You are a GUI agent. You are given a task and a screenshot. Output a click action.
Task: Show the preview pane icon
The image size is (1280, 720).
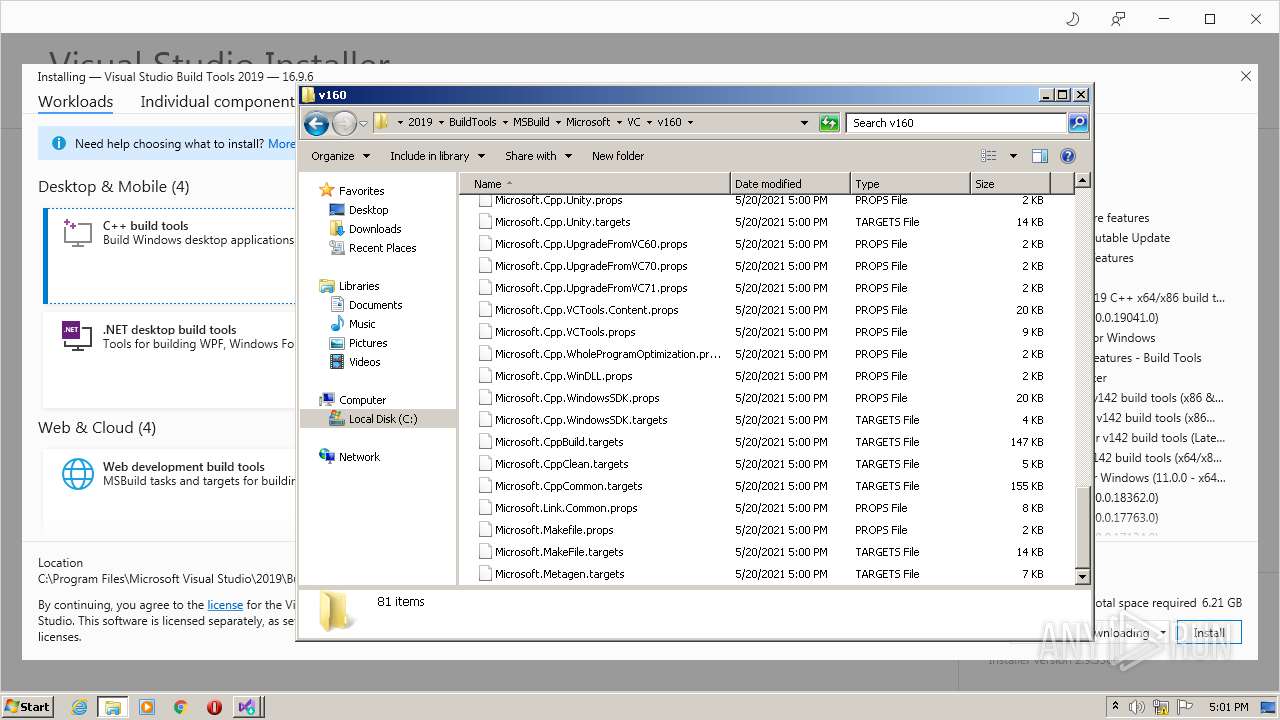1040,156
